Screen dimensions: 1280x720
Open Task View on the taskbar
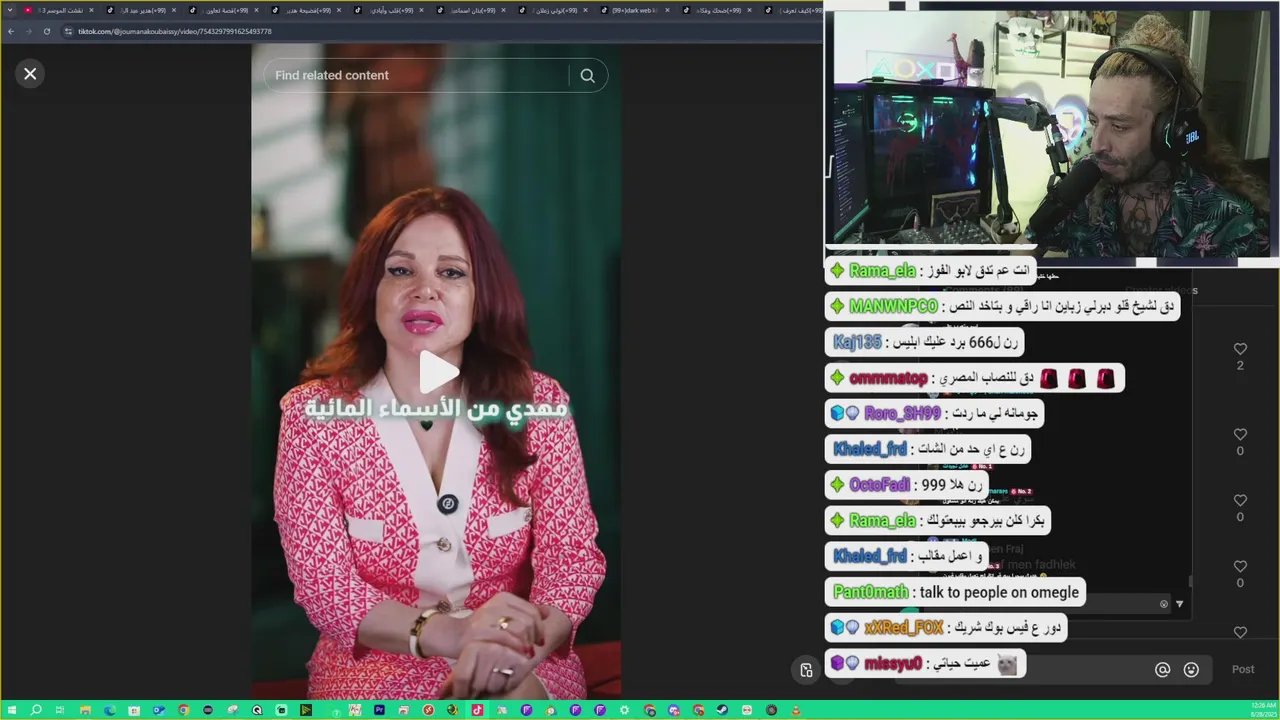60,710
